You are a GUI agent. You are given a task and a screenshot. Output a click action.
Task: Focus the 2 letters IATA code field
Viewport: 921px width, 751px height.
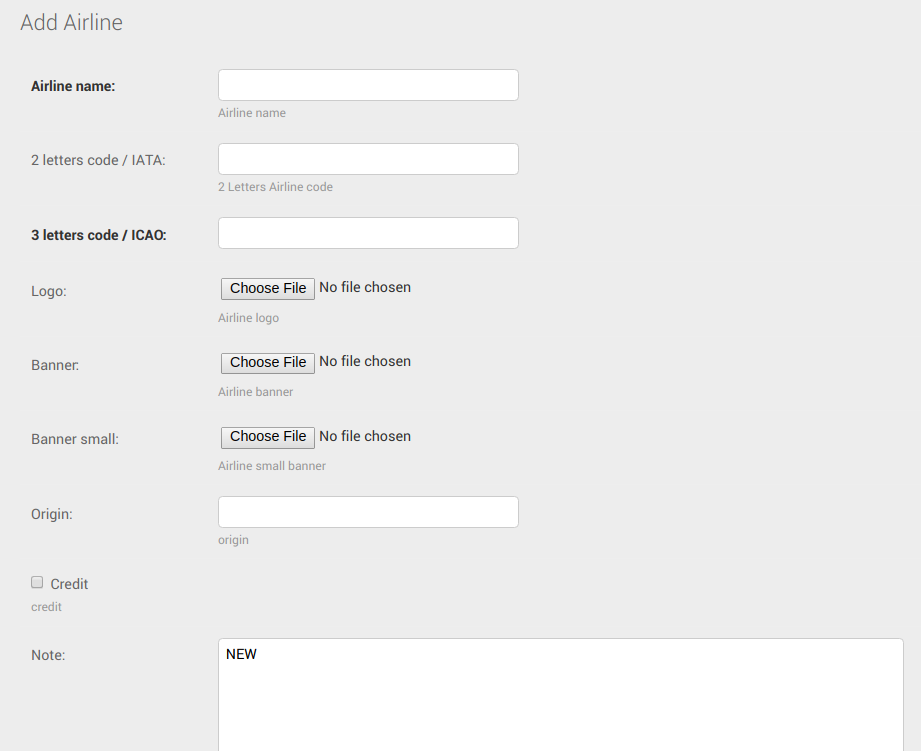368,159
